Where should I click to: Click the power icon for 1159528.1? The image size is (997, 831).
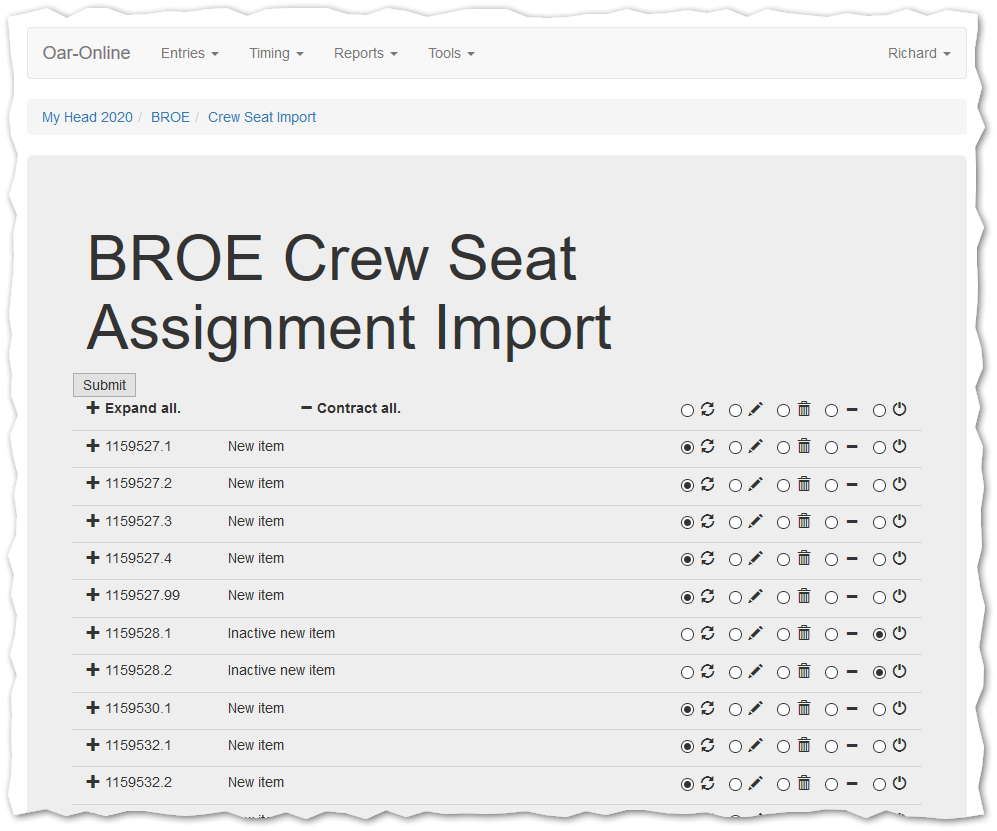(899, 633)
